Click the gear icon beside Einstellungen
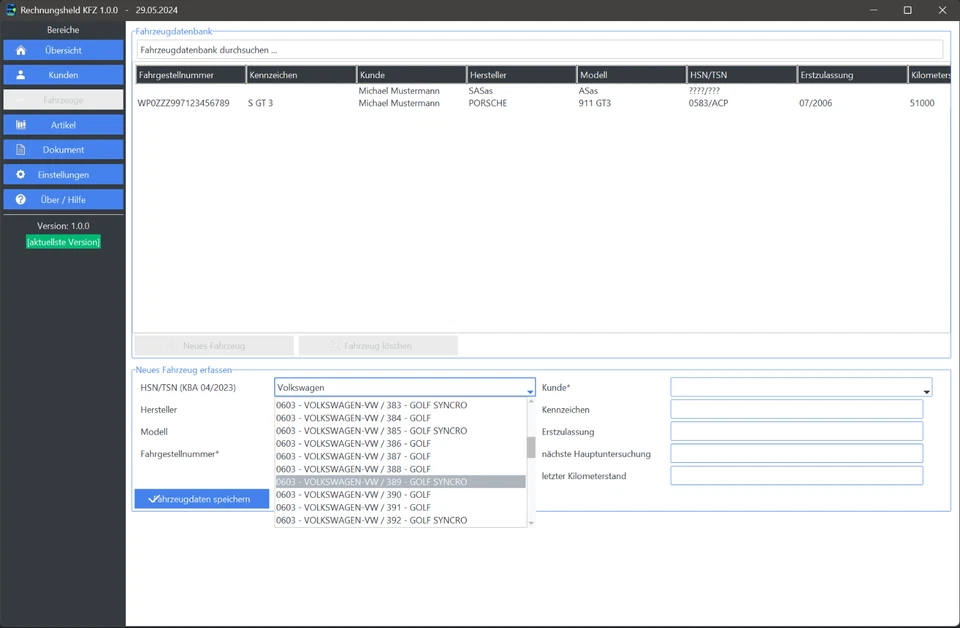The width and height of the screenshot is (960, 628). tap(21, 175)
